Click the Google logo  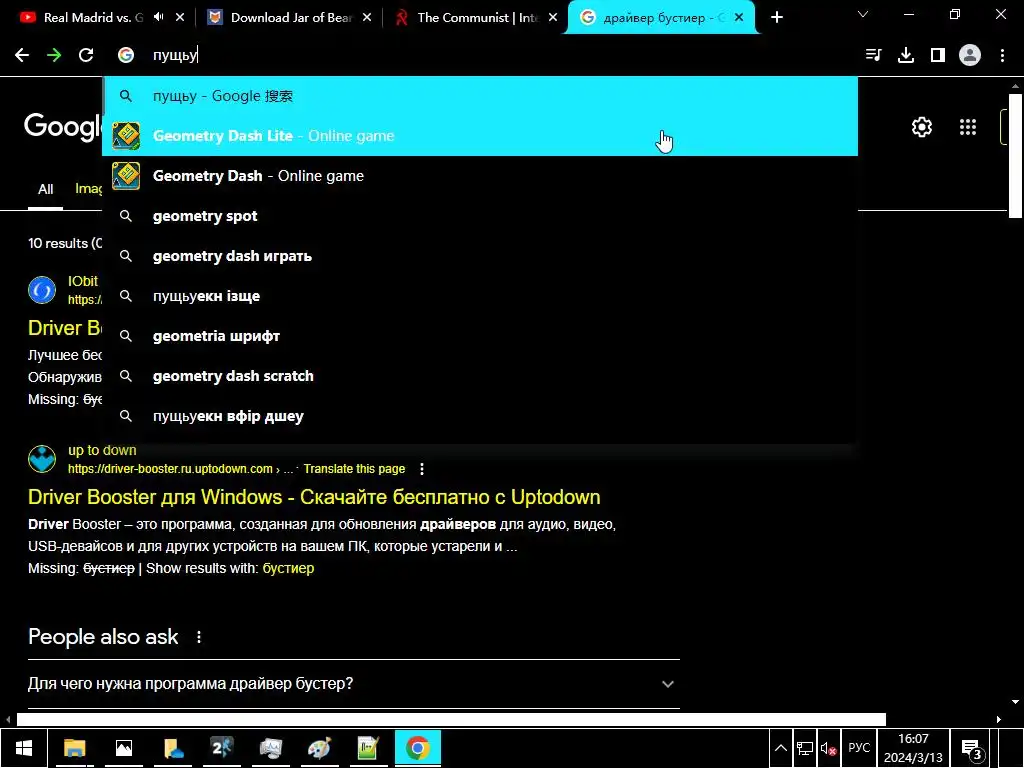coord(63,126)
